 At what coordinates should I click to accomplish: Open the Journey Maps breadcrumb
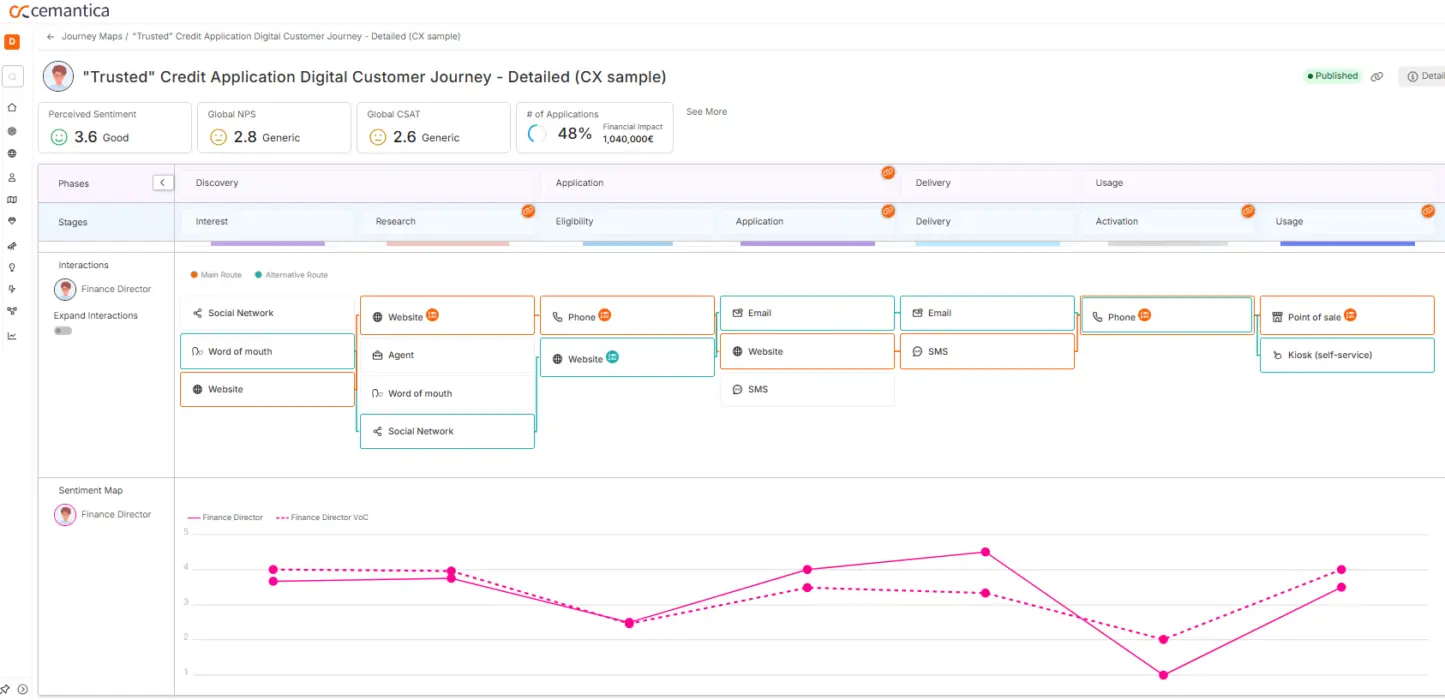[89, 36]
